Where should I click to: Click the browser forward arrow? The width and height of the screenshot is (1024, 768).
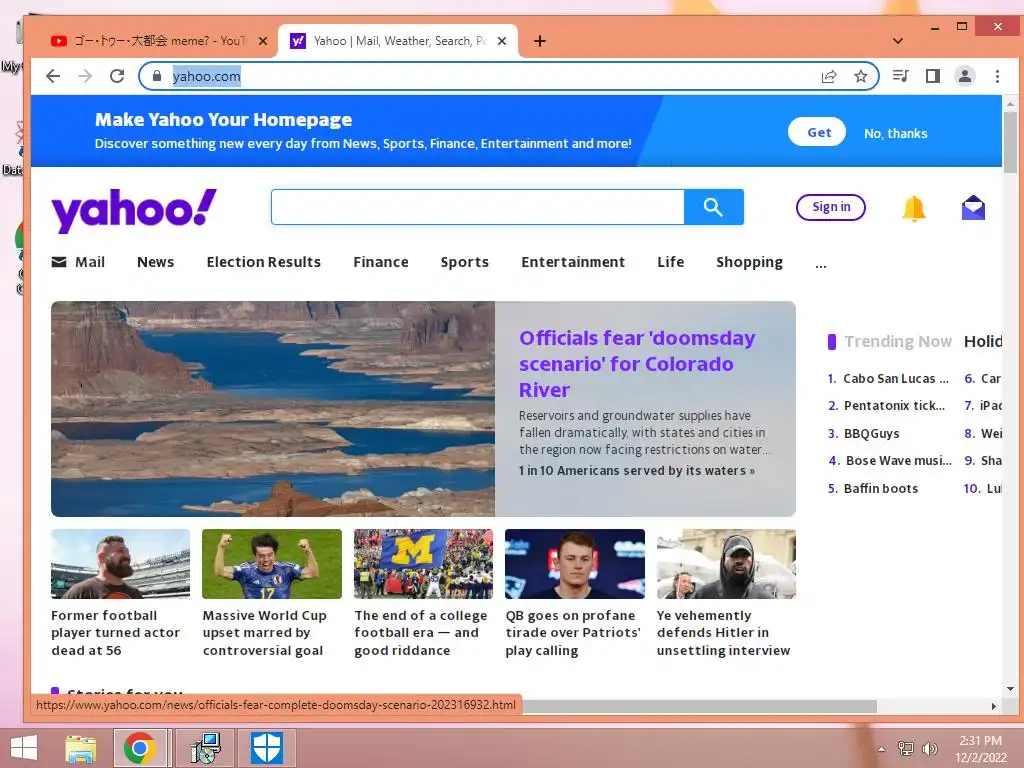pyautogui.click(x=85, y=76)
